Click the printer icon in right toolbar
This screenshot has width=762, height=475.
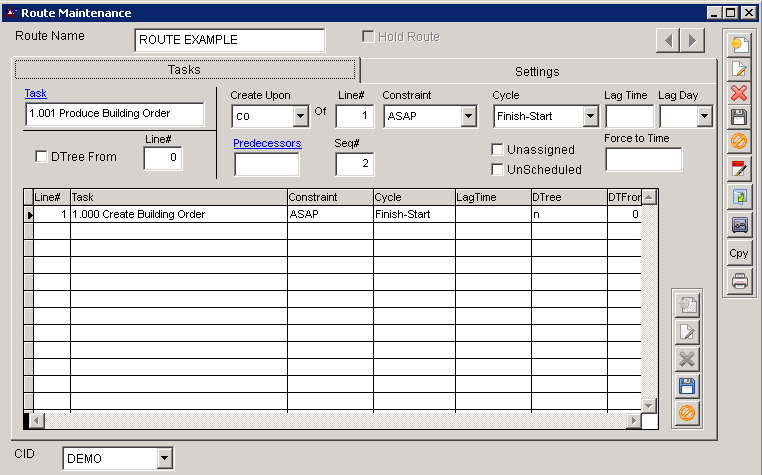click(x=739, y=281)
